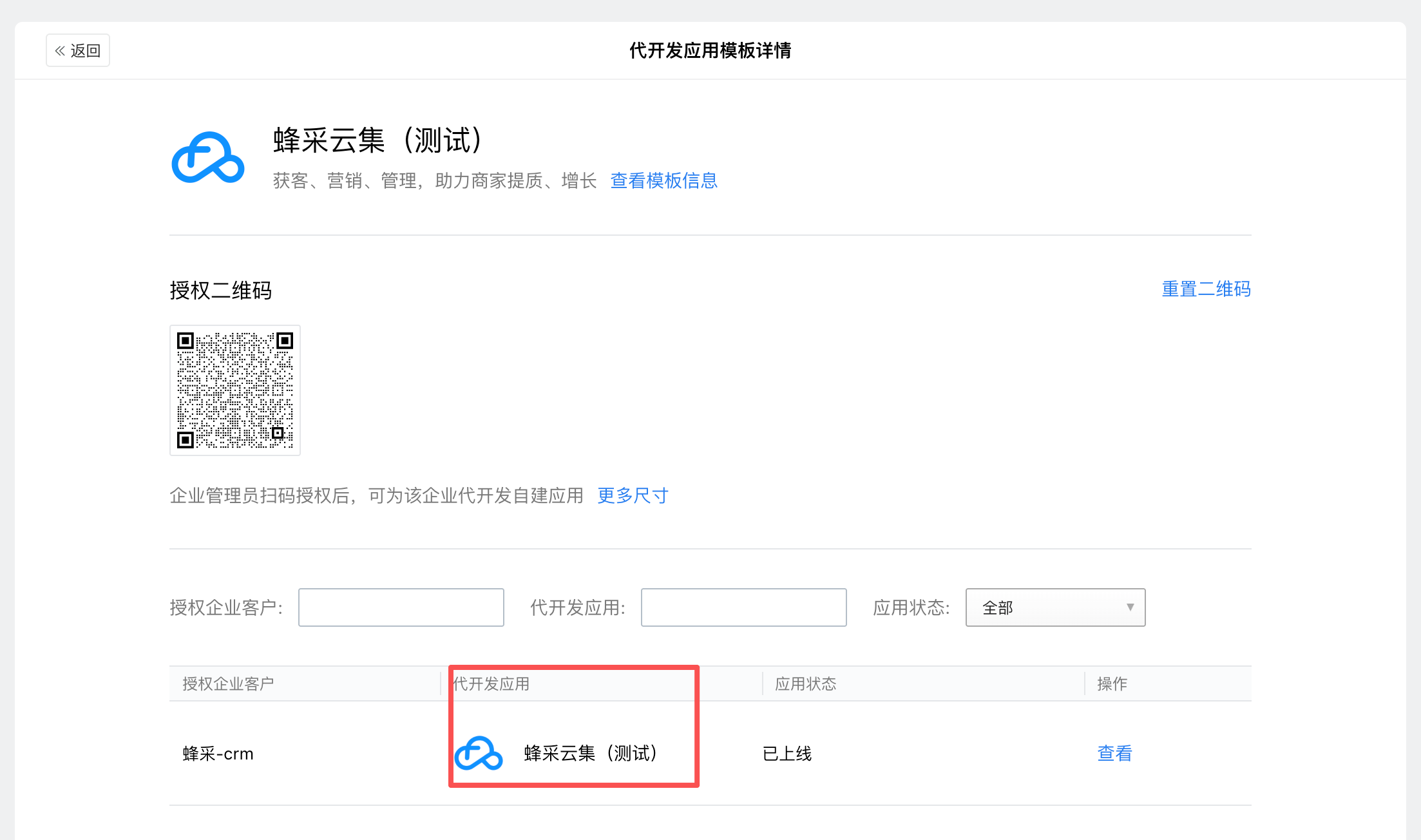Click the 蜂采云集（测试）heading title
Viewport: 1421px width, 840px height.
(377, 140)
